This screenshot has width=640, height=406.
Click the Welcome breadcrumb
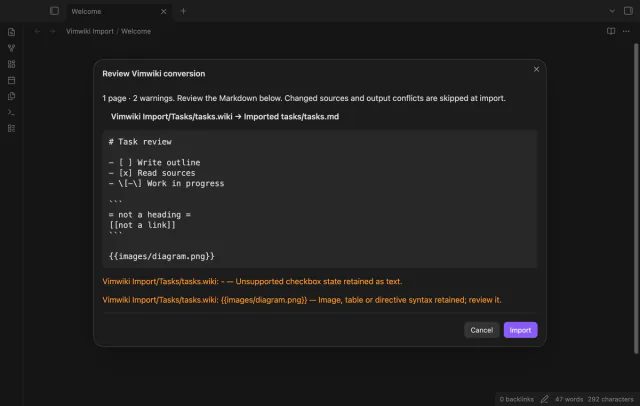[136, 31]
